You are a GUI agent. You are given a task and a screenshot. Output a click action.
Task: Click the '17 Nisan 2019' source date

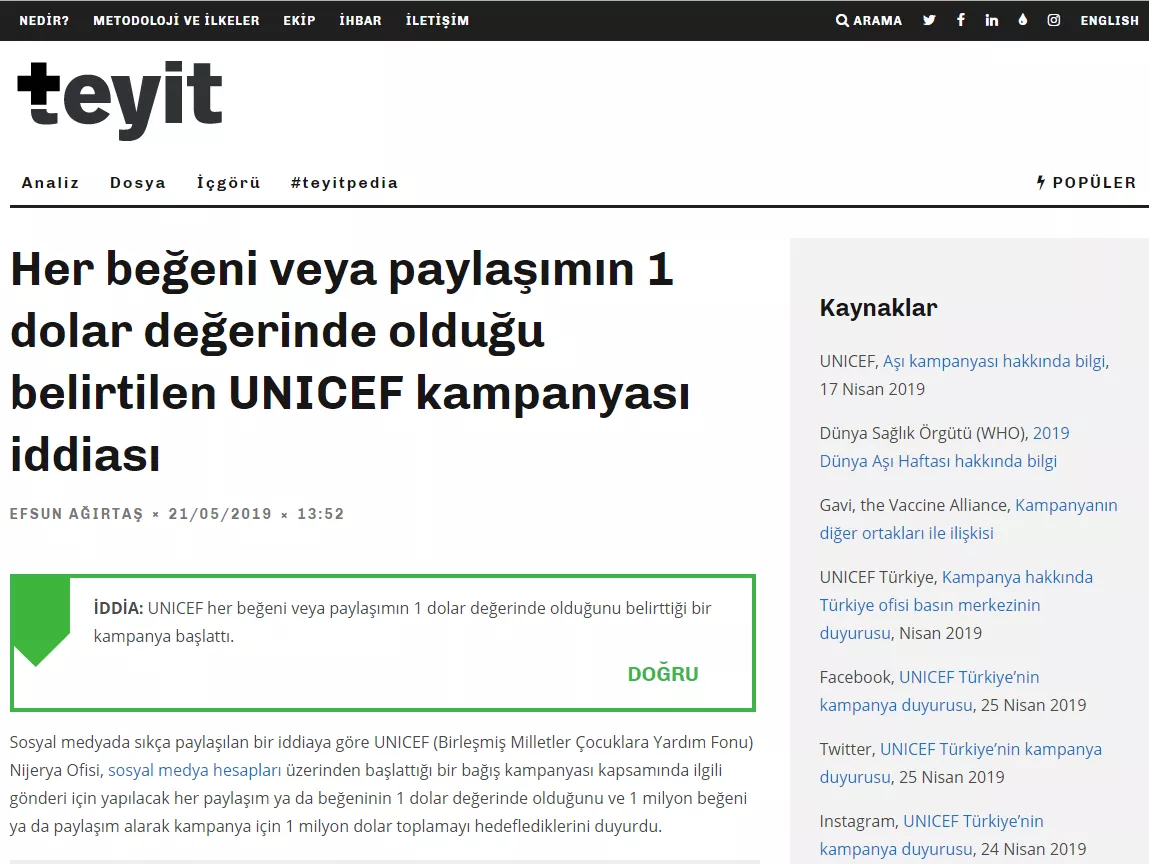(872, 389)
